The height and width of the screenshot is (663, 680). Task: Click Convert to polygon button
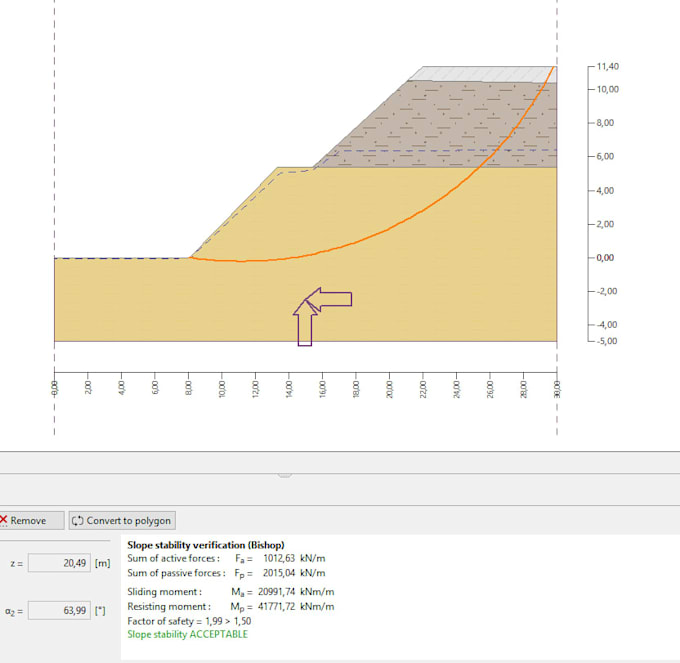[x=122, y=520]
